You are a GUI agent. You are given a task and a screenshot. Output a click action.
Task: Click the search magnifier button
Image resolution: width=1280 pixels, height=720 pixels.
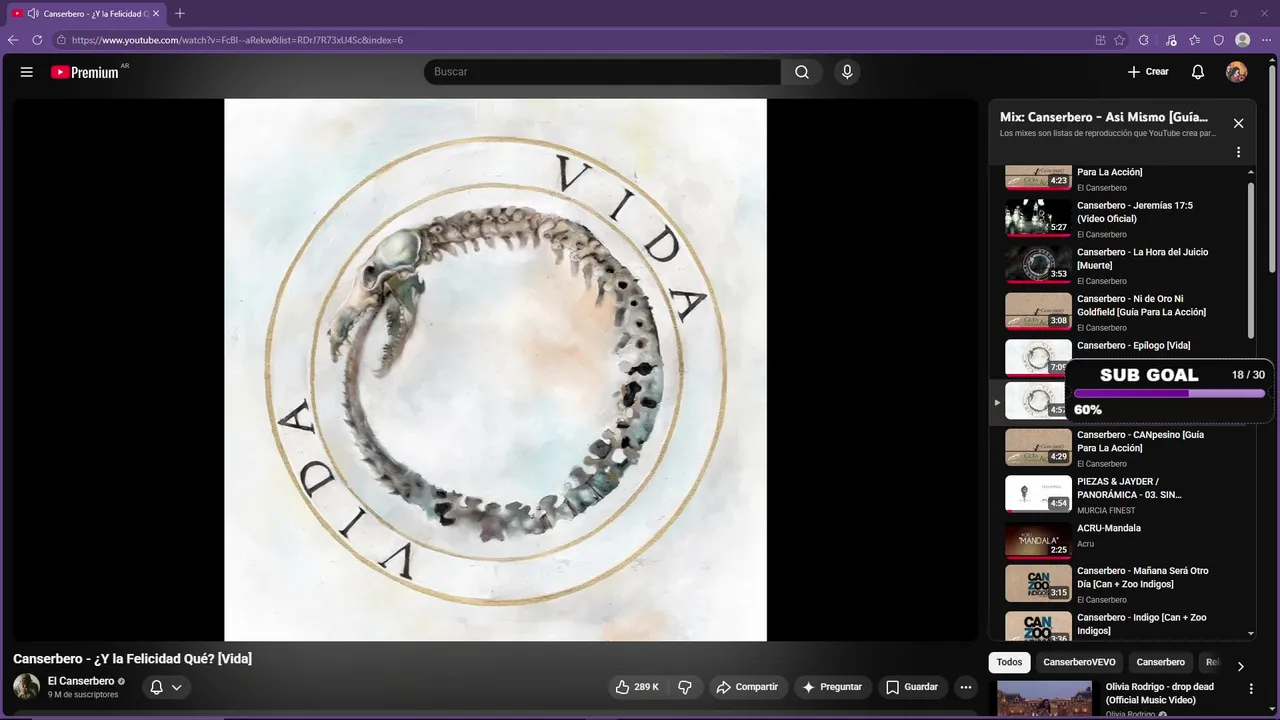point(802,72)
